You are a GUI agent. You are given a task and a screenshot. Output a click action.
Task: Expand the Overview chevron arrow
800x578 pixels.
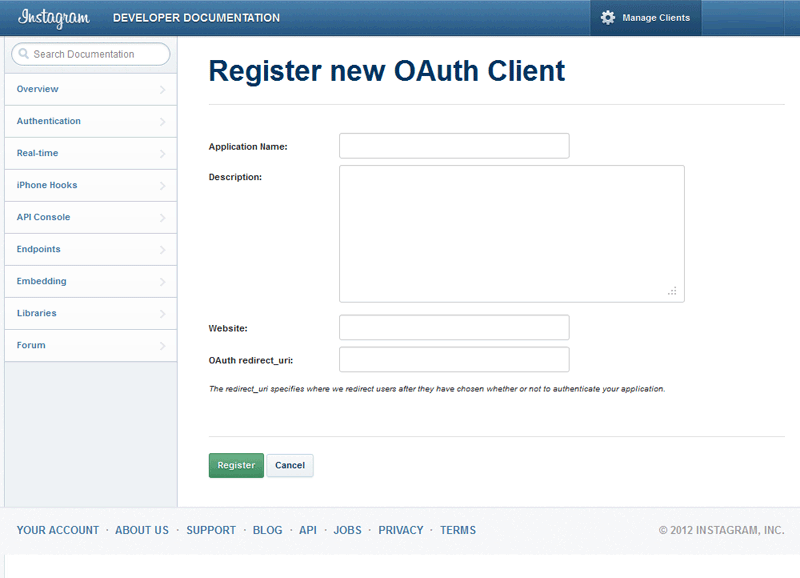point(162,90)
